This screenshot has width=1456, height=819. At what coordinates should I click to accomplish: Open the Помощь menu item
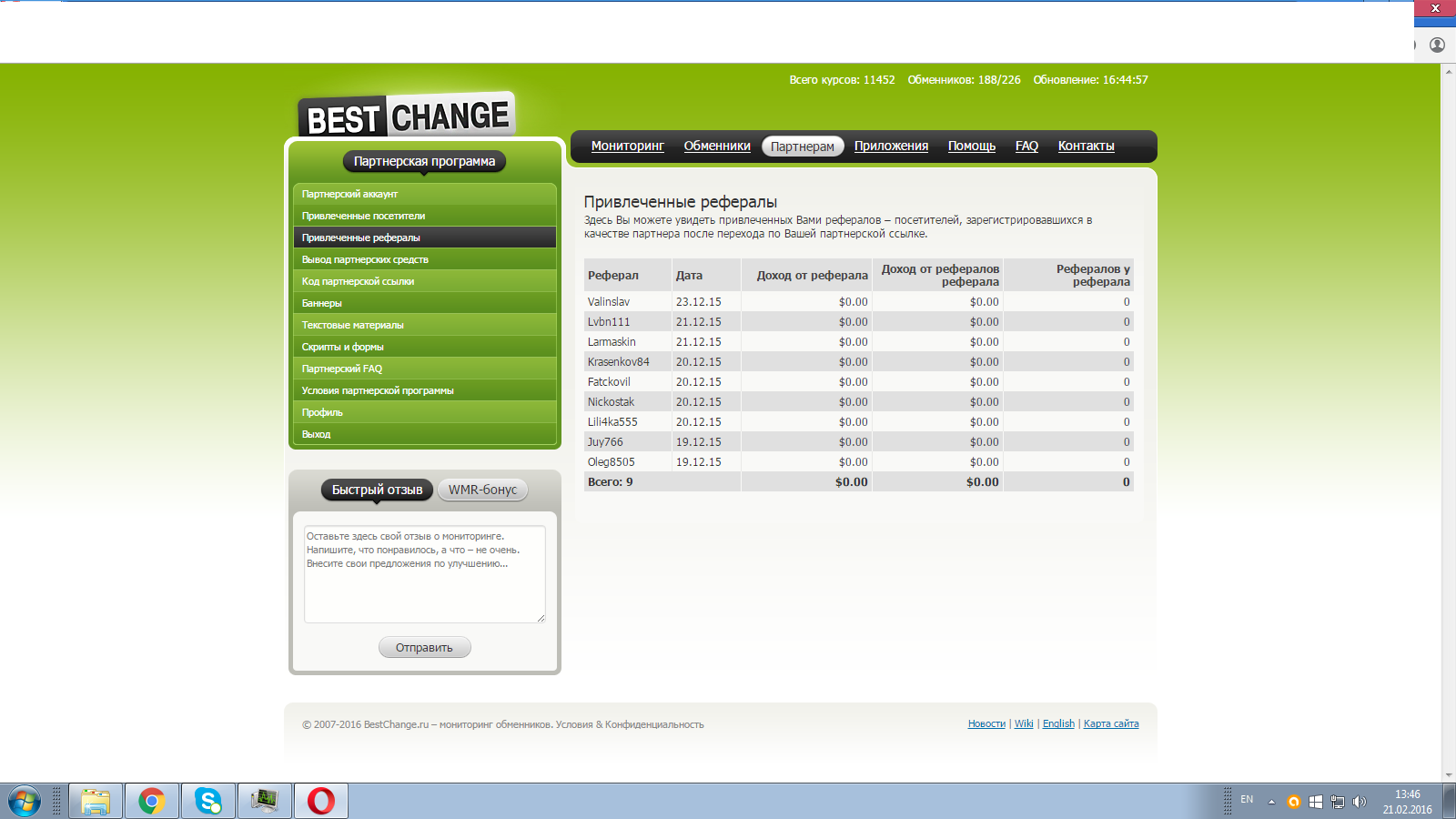click(972, 146)
